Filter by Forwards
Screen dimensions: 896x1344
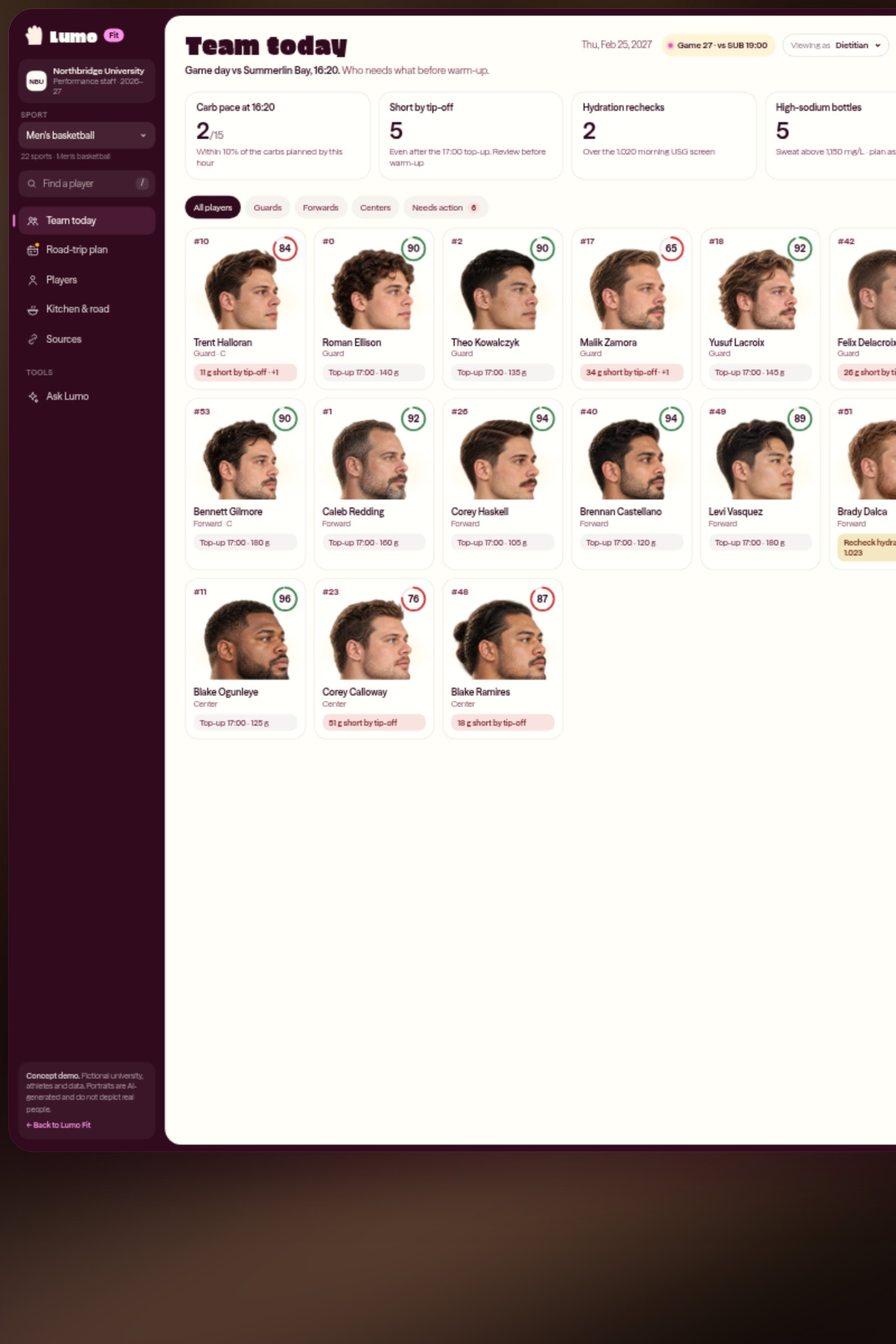(320, 207)
